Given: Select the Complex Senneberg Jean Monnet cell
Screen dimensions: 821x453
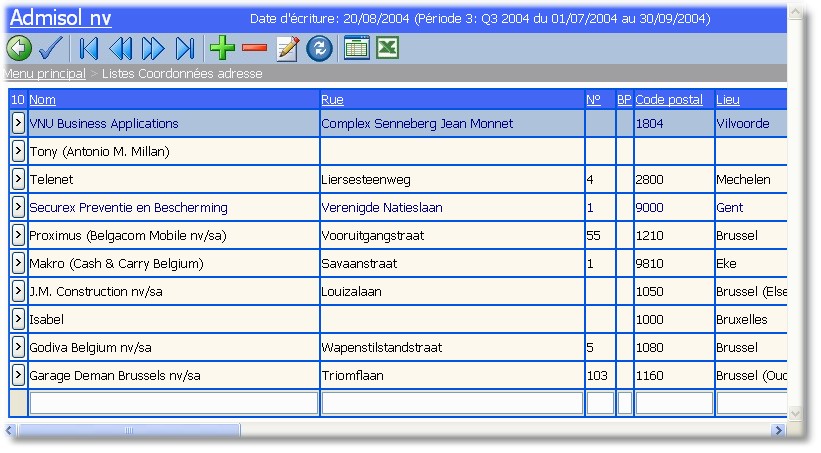Looking at the screenshot, I should click(x=452, y=124).
